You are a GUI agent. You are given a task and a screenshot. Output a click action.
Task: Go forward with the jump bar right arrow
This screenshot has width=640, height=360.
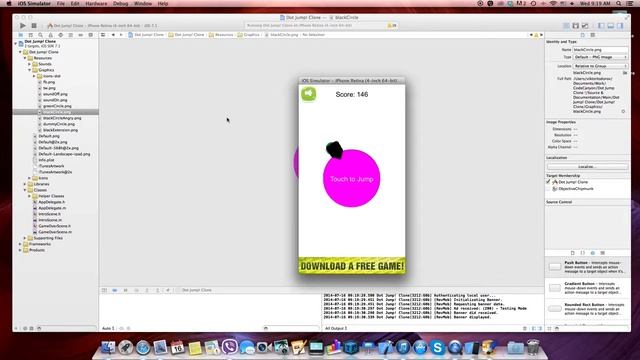coord(121,35)
